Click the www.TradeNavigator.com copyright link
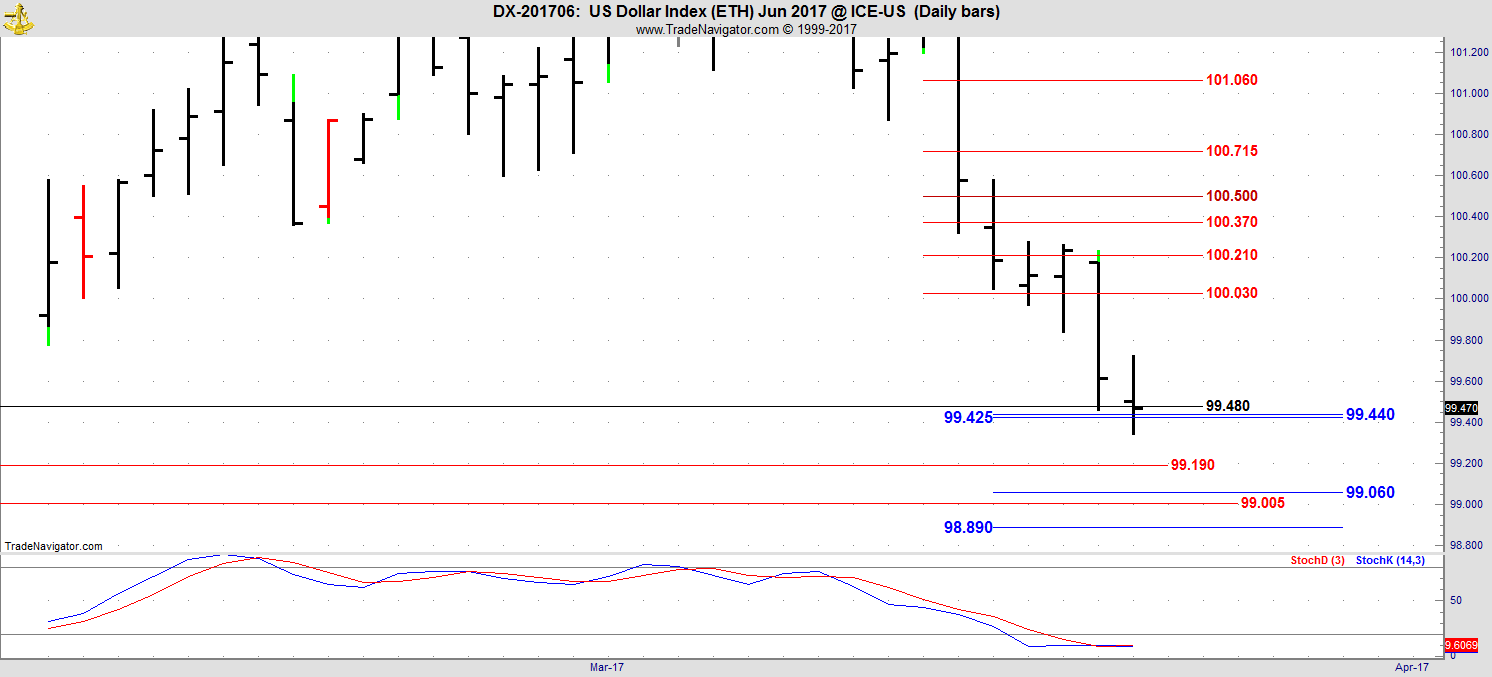This screenshot has height=677, width=1492. coord(746,30)
